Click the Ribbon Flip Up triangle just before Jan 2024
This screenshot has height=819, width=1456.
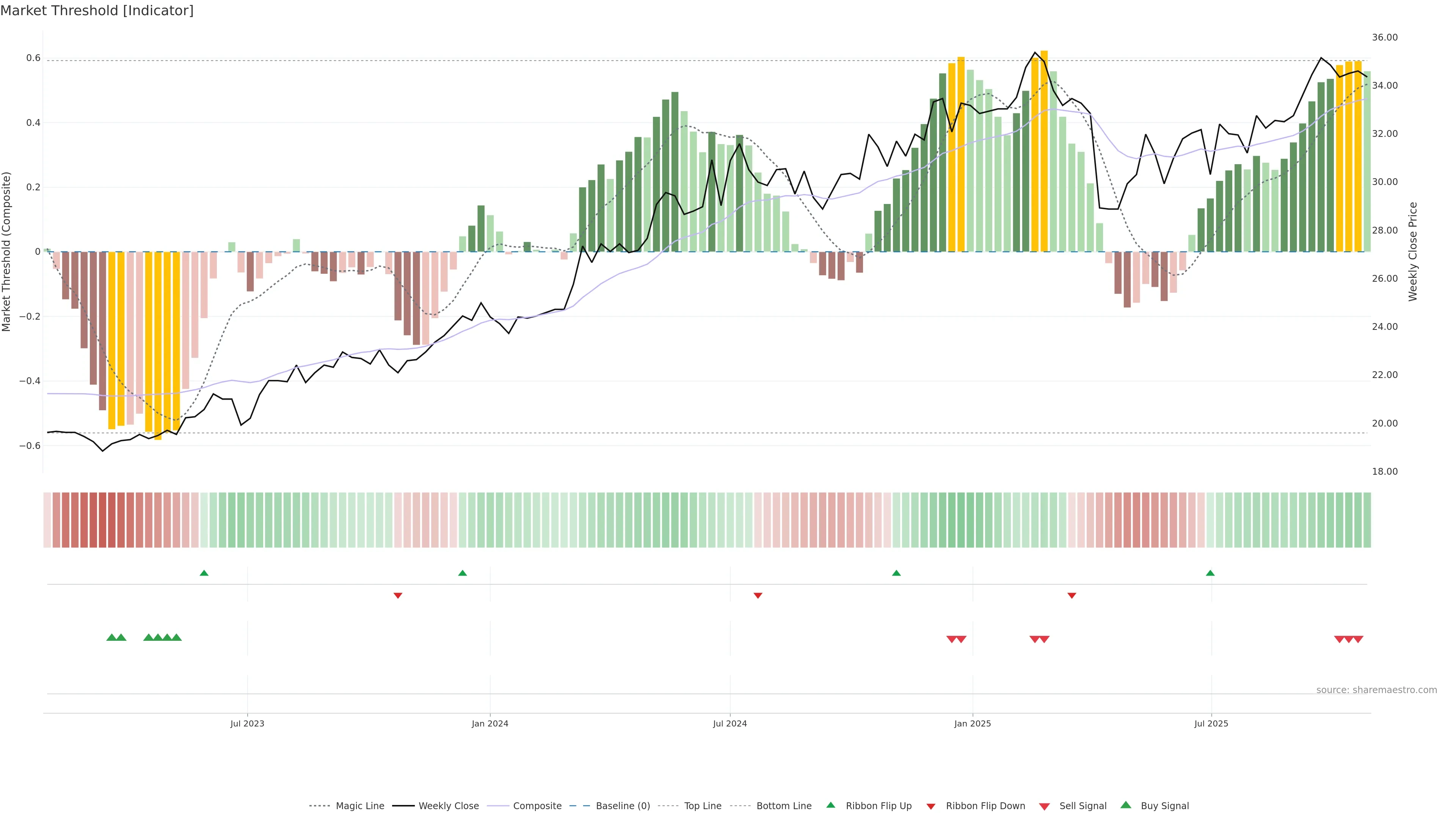pyautogui.click(x=462, y=573)
